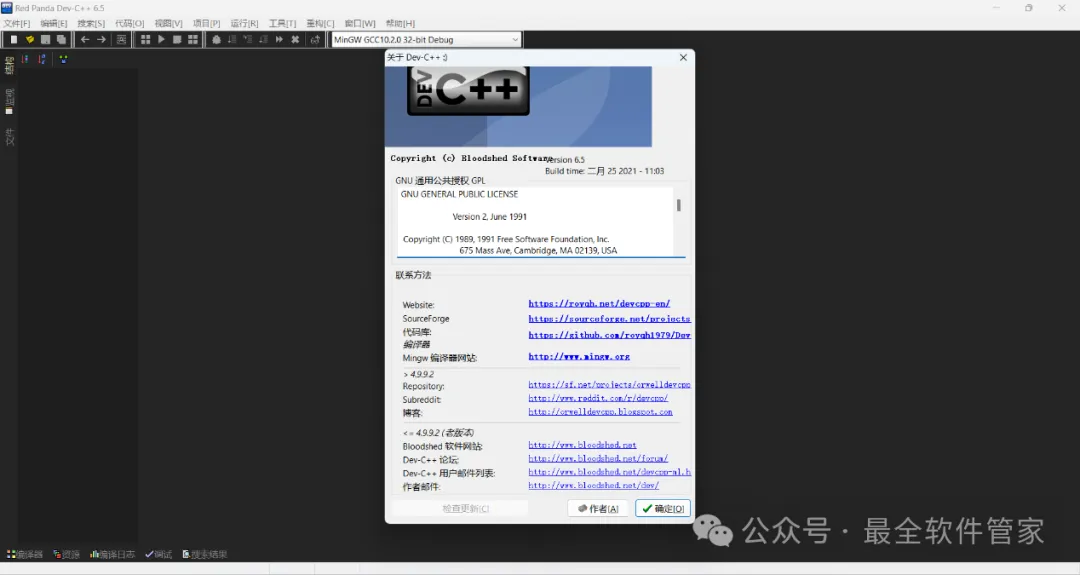Click the Debug bug toolbar icon

pyautogui.click(x=216, y=40)
